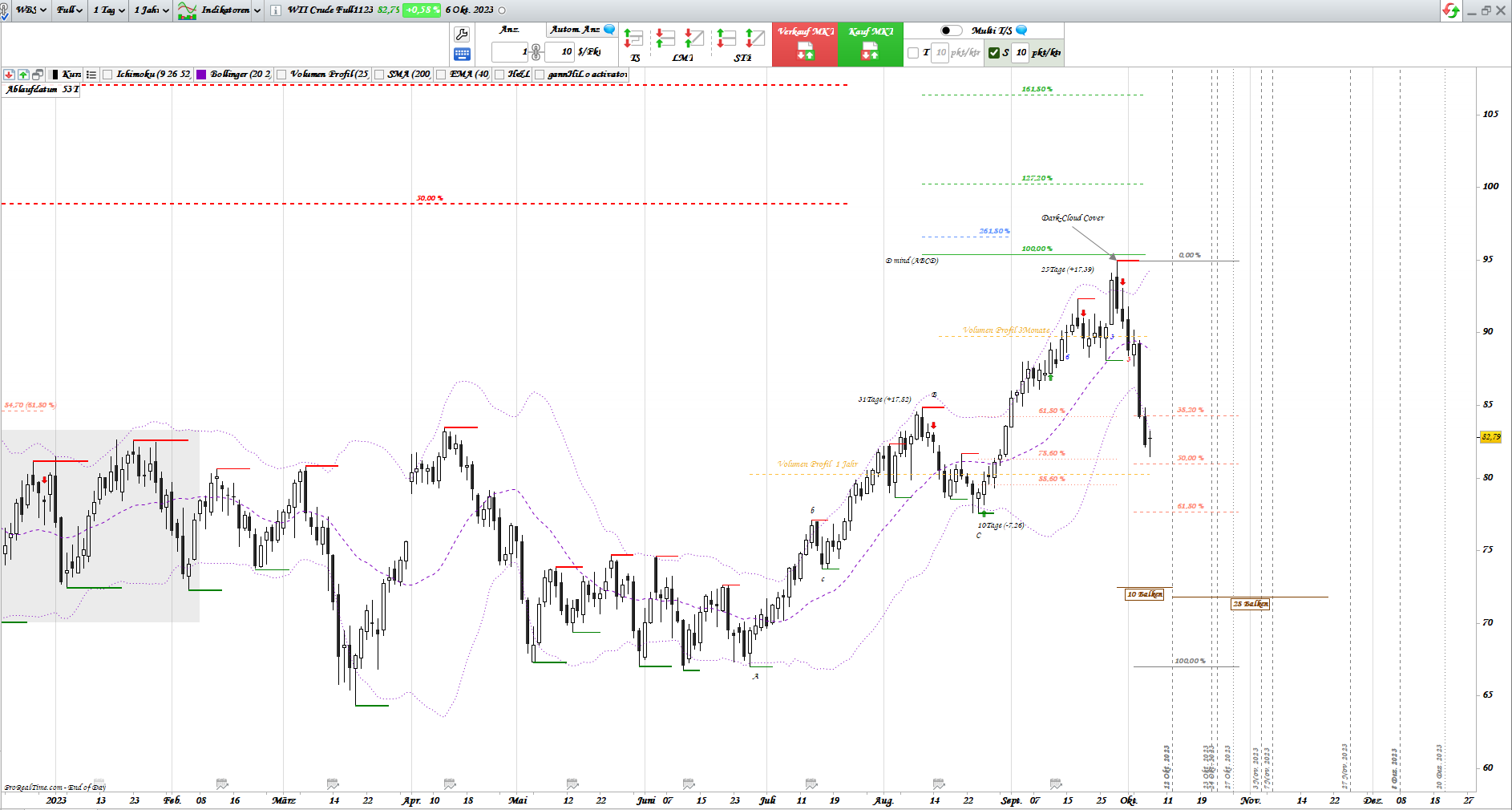Click the Bollinger (20 2 indicator label

[241, 75]
